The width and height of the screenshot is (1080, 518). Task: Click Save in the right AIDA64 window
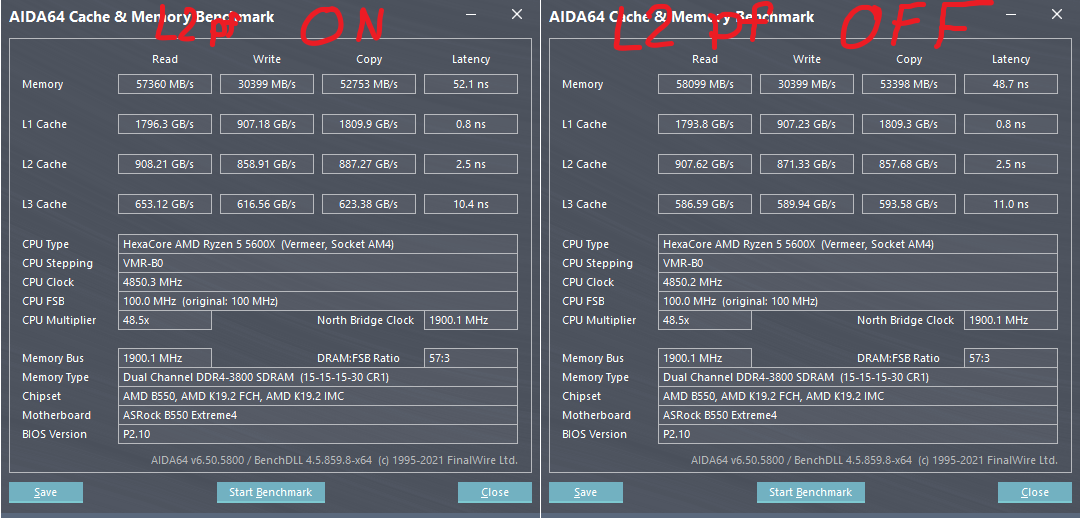(x=586, y=492)
